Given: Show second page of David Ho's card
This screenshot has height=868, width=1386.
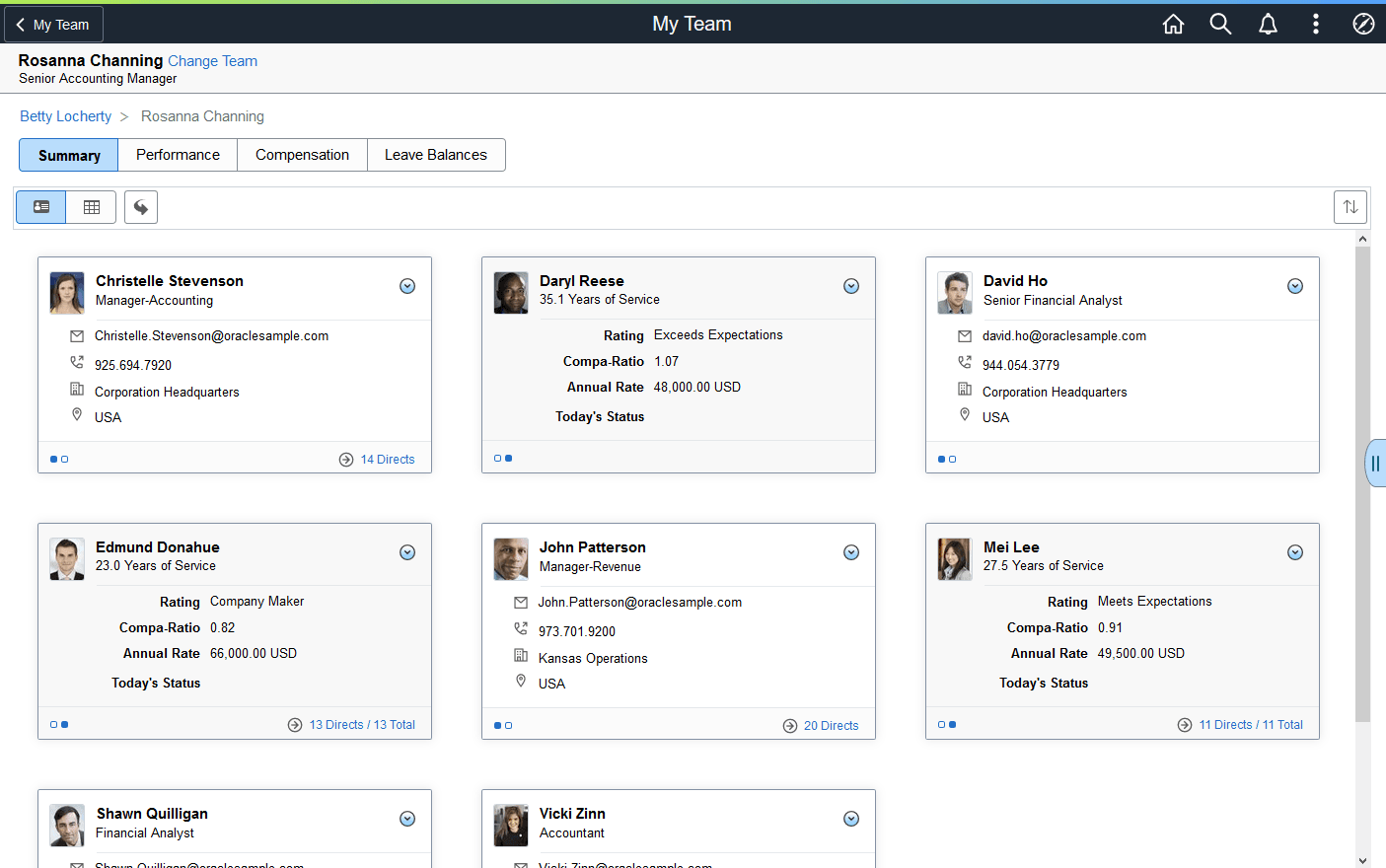Looking at the screenshot, I should pyautogui.click(x=953, y=460).
